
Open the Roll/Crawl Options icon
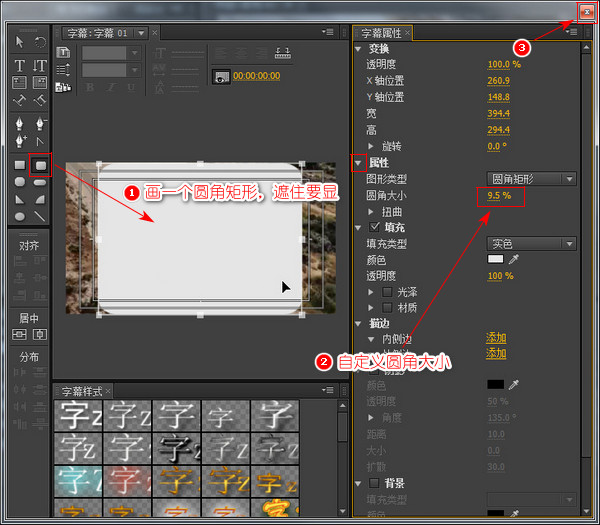point(63,70)
